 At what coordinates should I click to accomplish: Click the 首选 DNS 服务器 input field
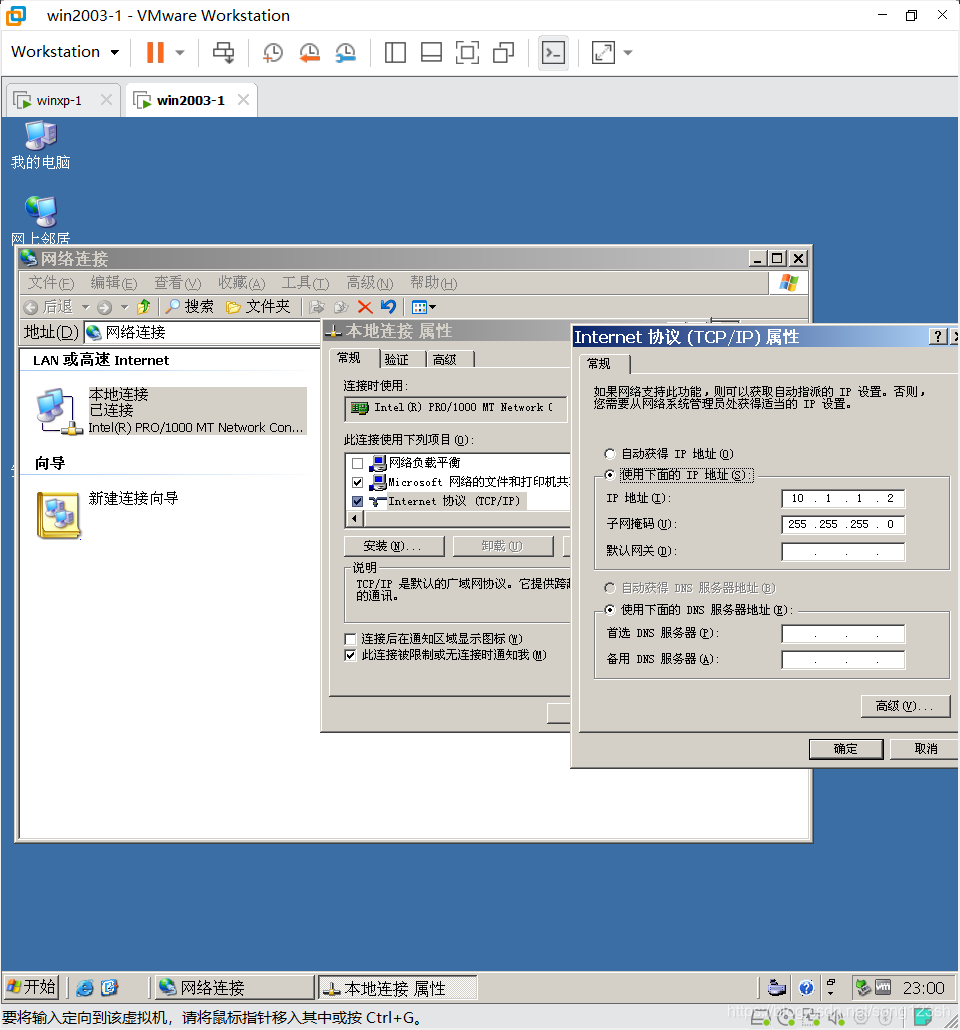(843, 634)
